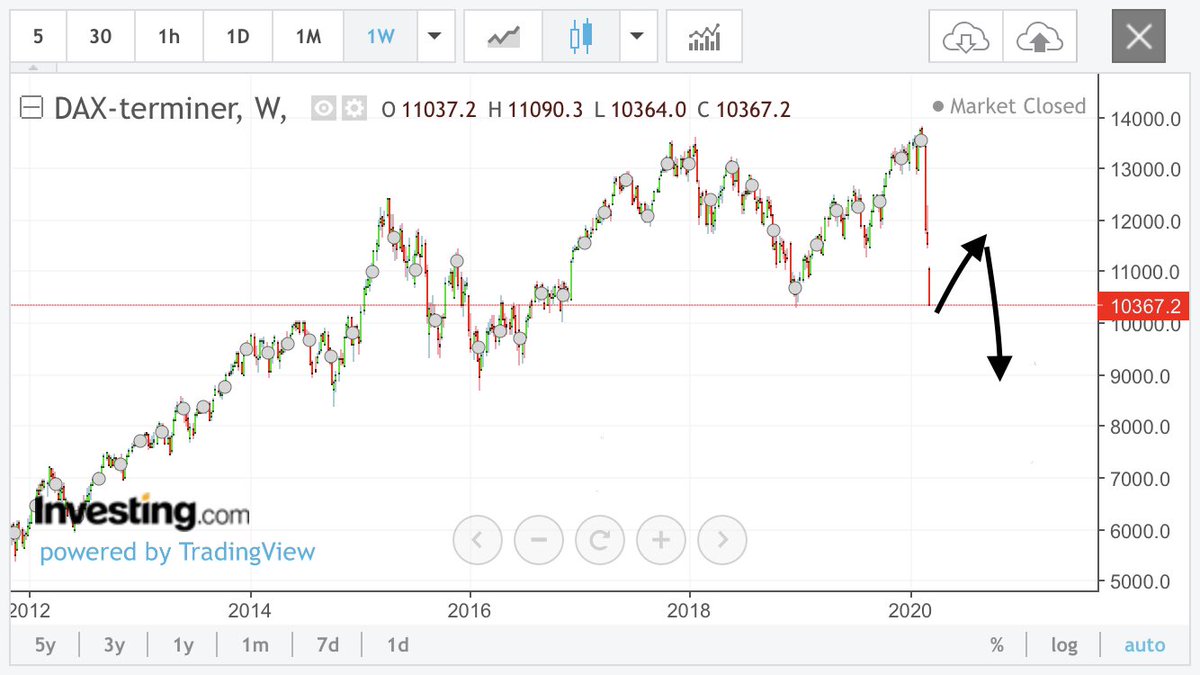The width and height of the screenshot is (1200, 675).
Task: Toggle the log scale
Action: [x=1064, y=645]
